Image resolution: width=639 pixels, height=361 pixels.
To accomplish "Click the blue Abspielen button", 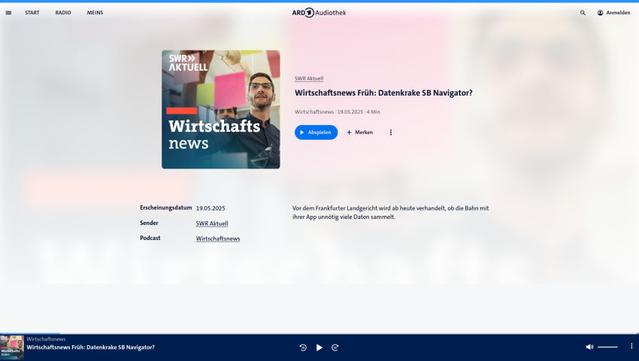I will tap(316, 132).
